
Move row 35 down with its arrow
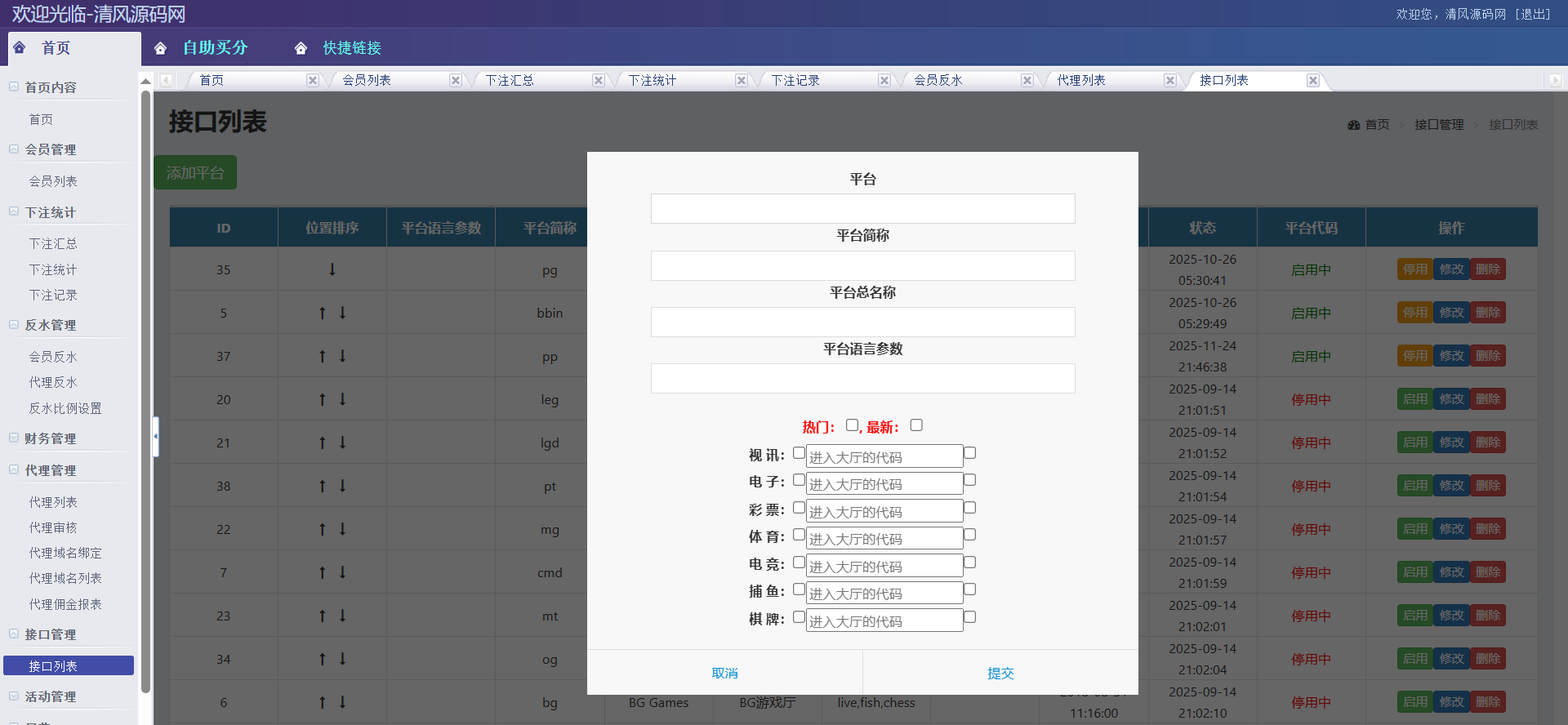click(x=332, y=269)
